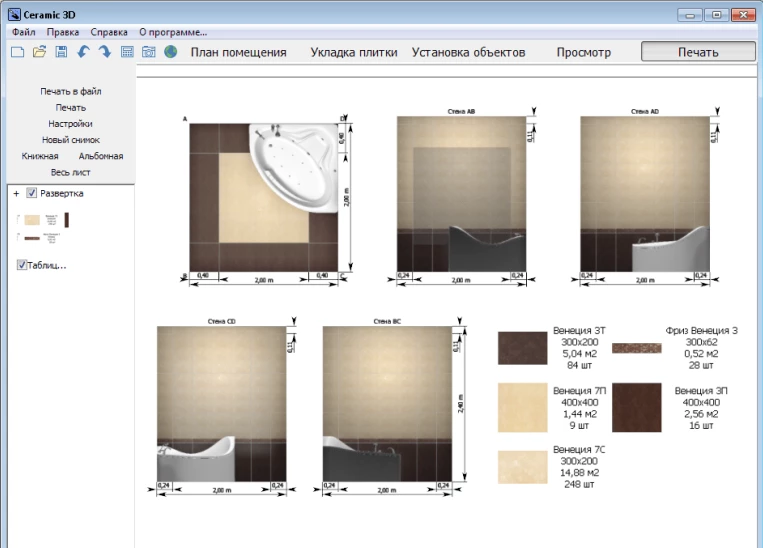Uncheck the Развертка checkbox
This screenshot has height=548, width=763.
coord(32,193)
